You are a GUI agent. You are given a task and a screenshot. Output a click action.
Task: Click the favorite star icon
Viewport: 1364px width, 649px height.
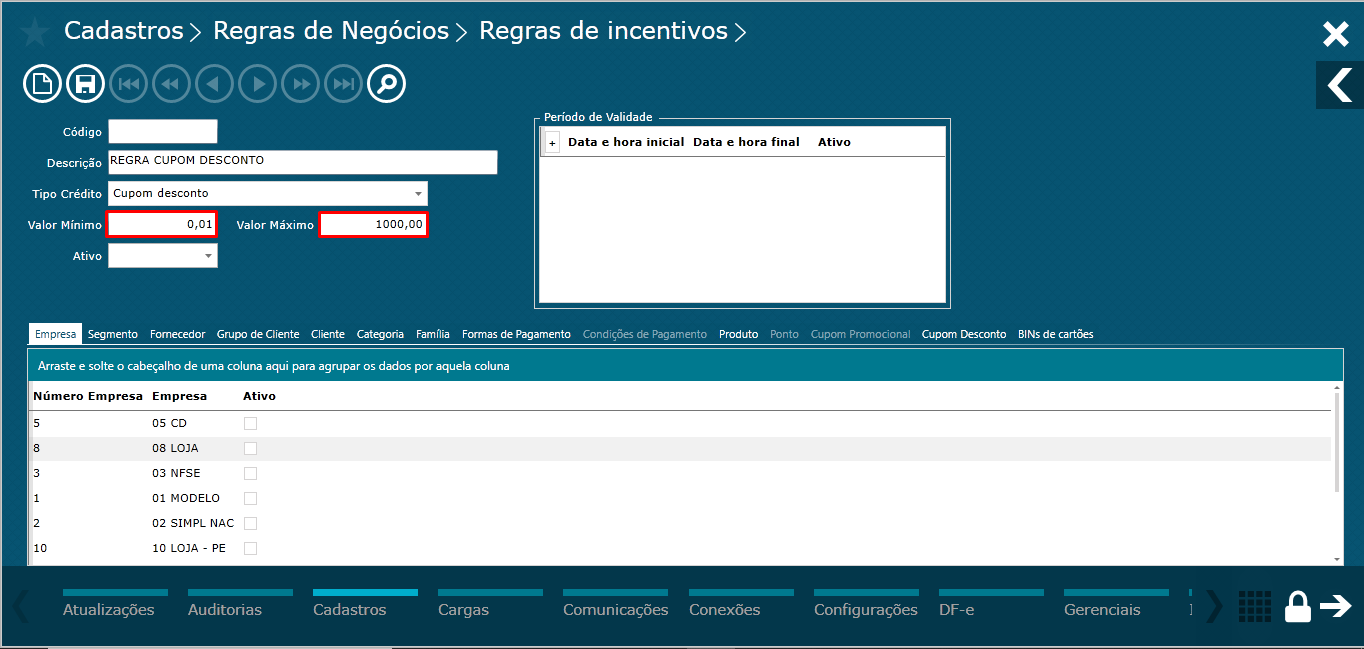coord(34,33)
